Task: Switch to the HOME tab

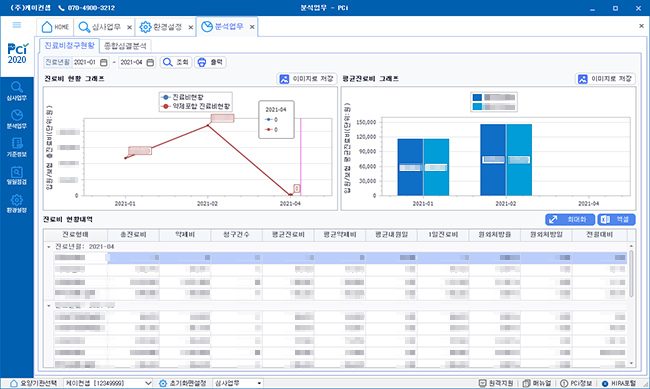Action: [x=55, y=27]
